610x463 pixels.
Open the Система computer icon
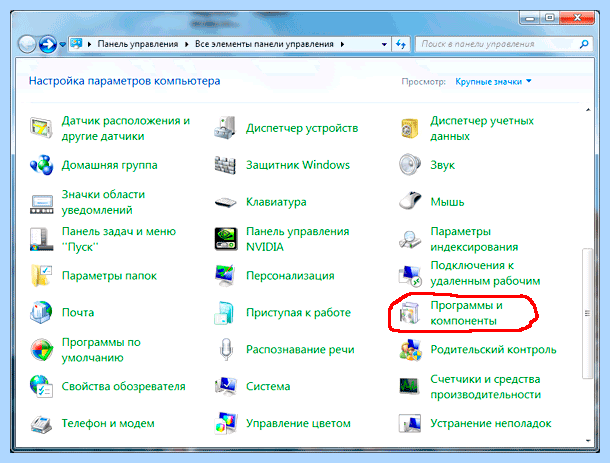tap(226, 386)
